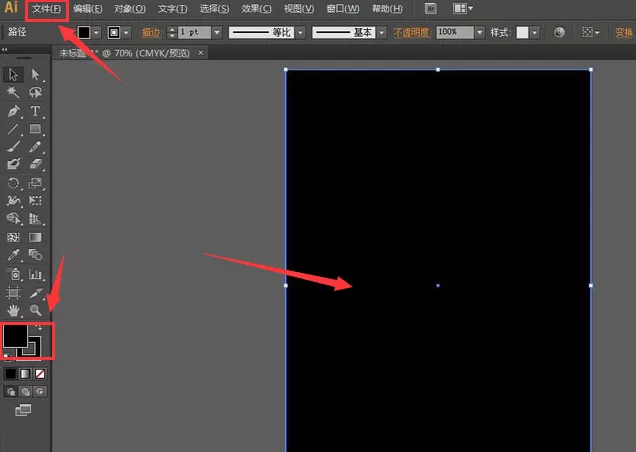Choose the Lasso tool
Screen dimensions: 636x452
click(x=35, y=93)
